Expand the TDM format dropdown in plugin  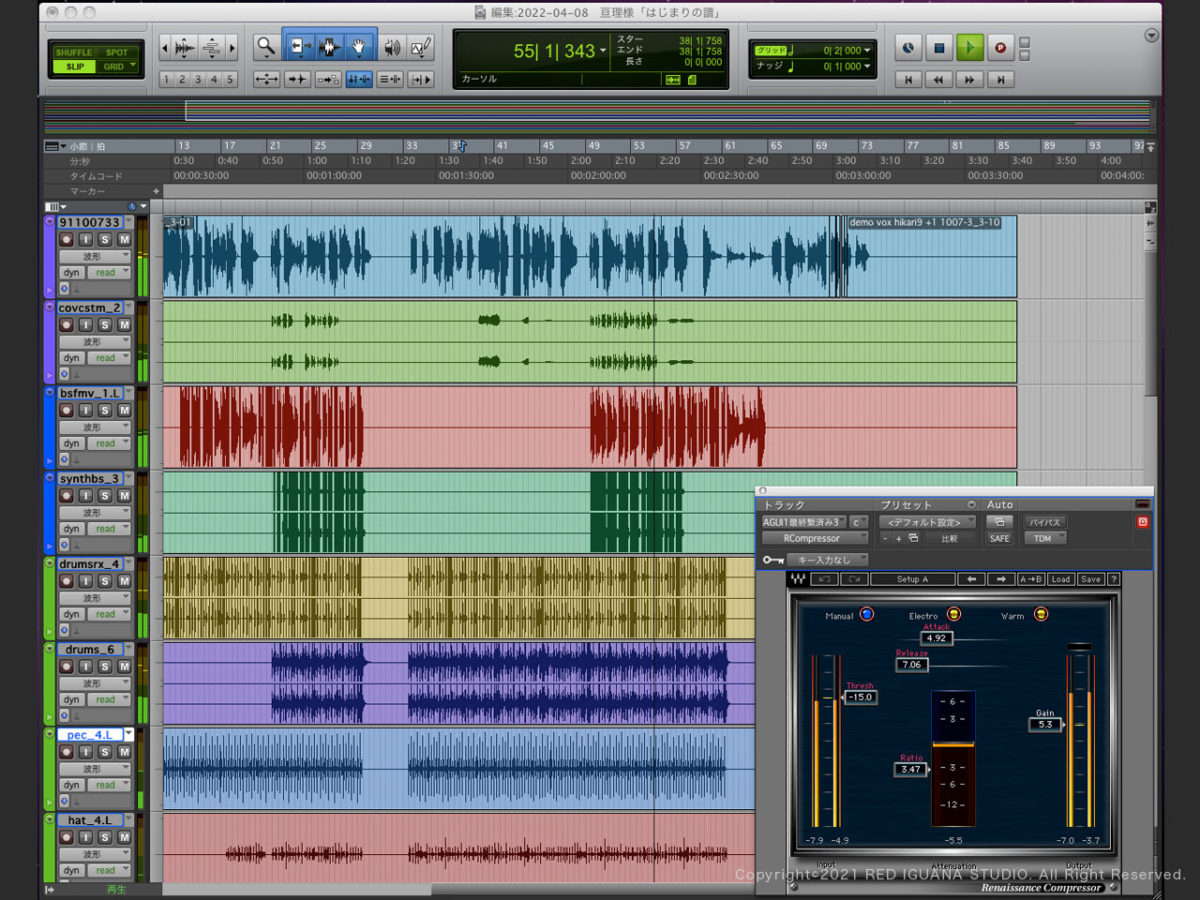1044,538
